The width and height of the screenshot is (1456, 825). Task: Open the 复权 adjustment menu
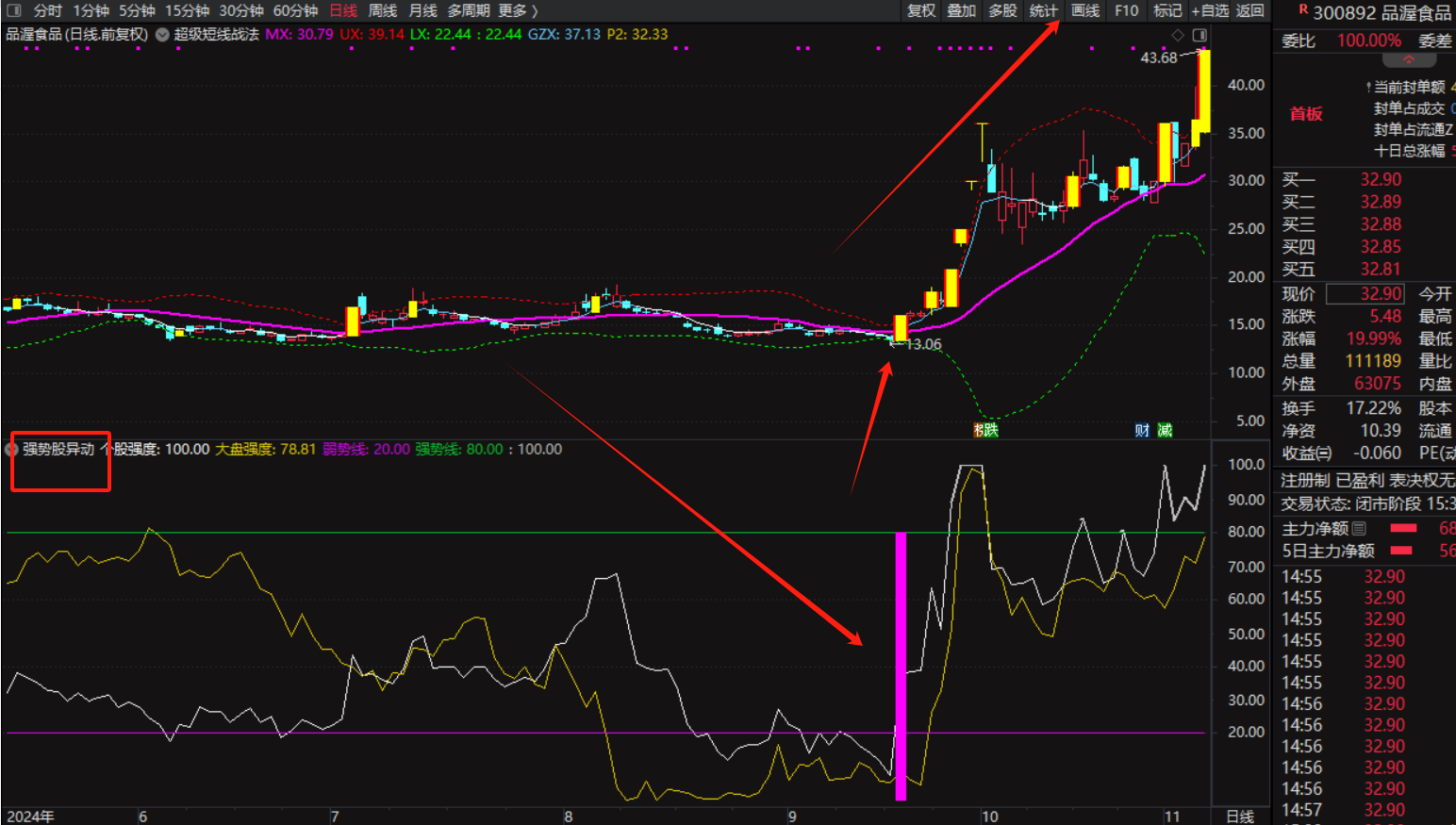921,10
